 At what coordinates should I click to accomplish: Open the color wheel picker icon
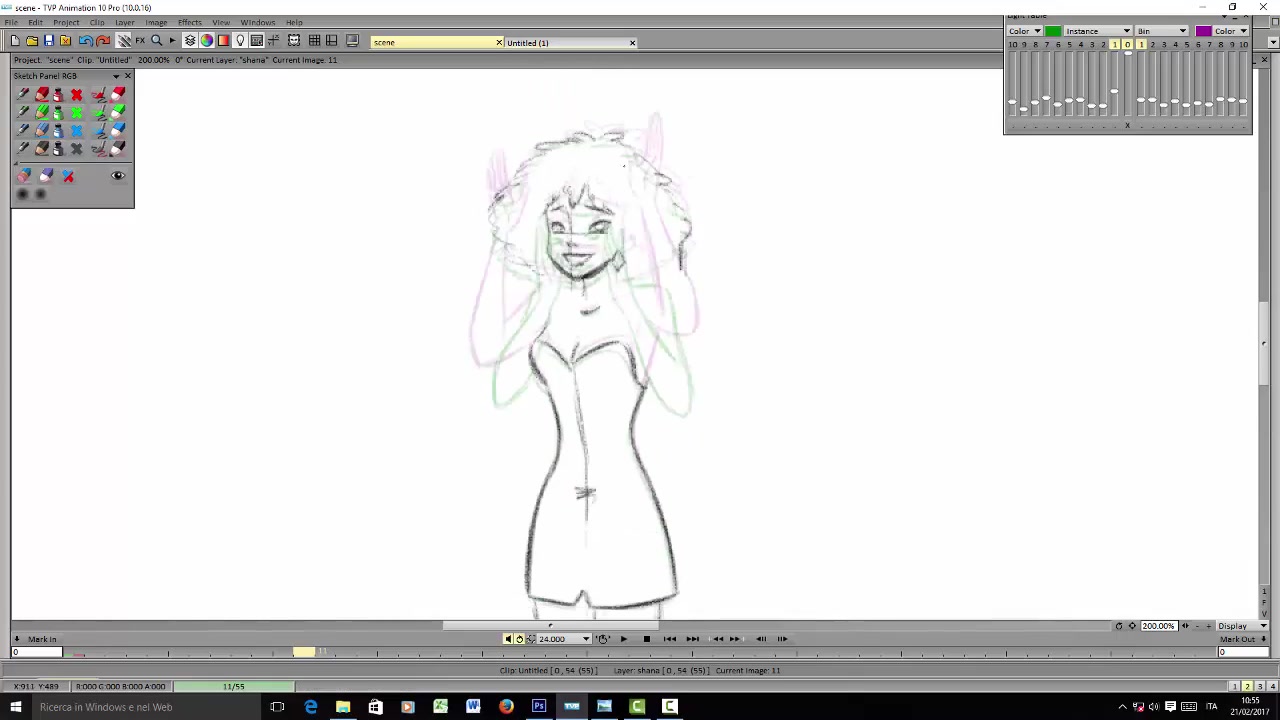[207, 41]
